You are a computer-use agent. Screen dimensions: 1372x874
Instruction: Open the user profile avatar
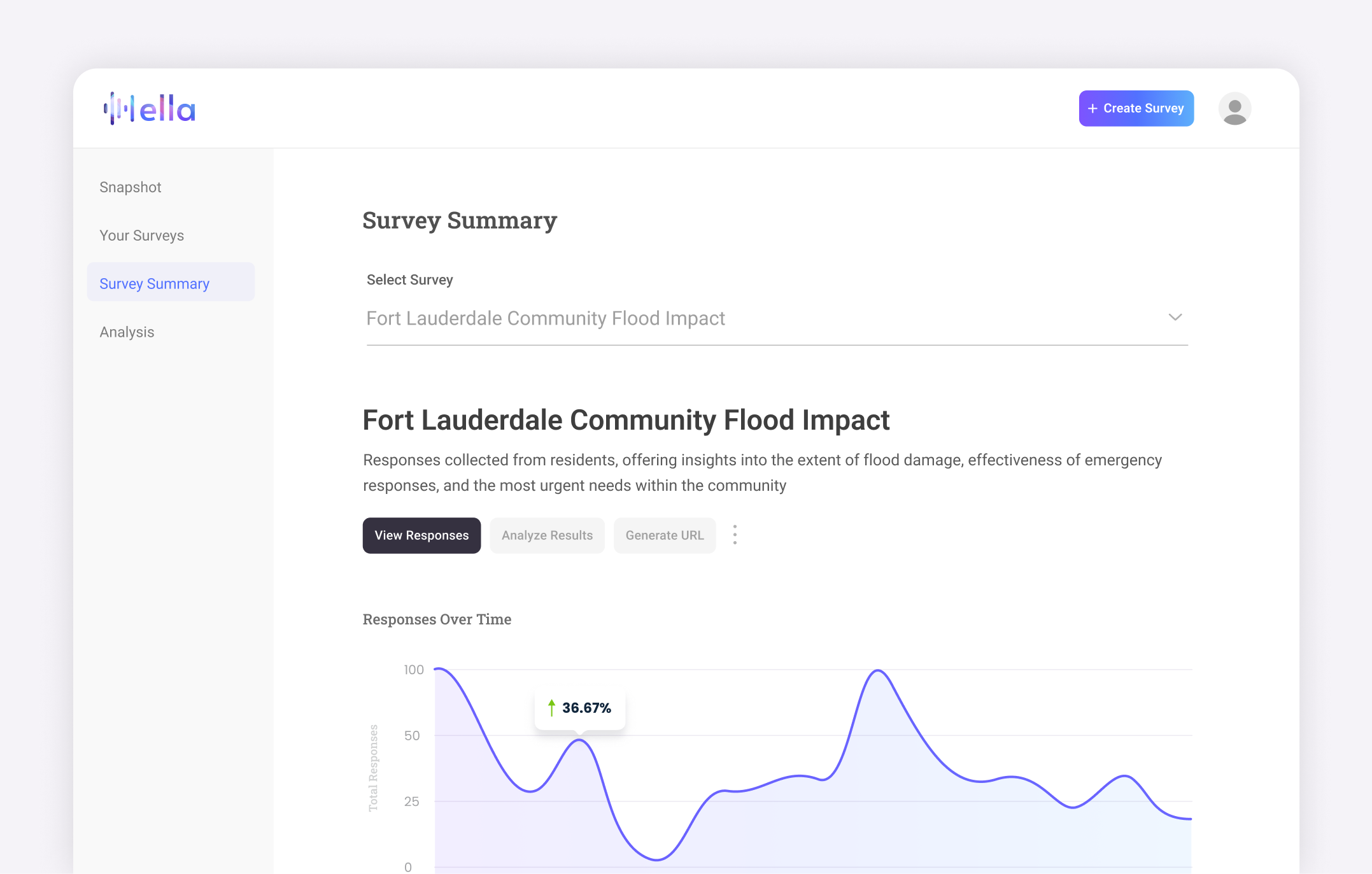1234,109
